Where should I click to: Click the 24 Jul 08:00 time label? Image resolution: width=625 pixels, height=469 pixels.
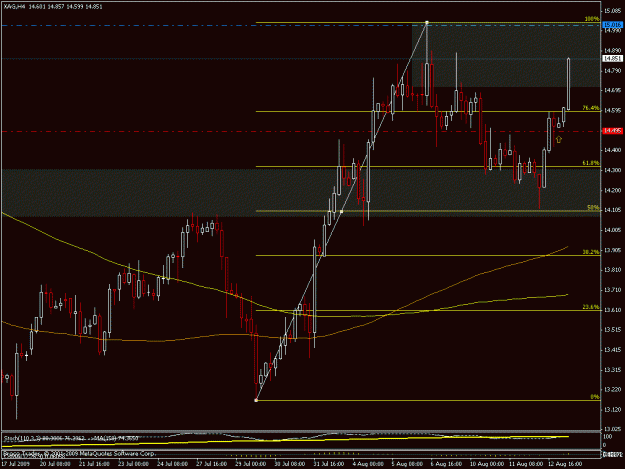pos(172,464)
